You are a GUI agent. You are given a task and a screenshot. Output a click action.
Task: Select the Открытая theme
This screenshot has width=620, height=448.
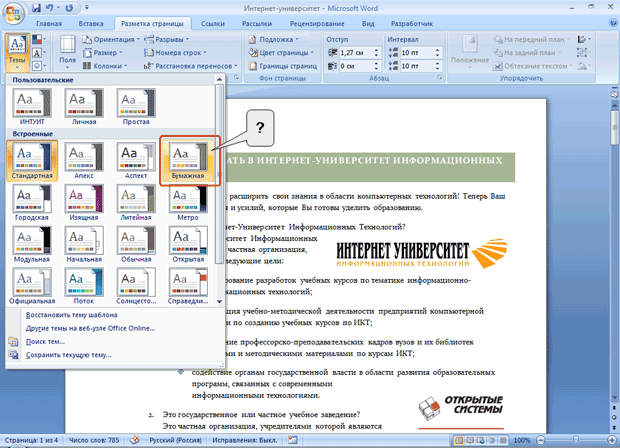click(188, 245)
